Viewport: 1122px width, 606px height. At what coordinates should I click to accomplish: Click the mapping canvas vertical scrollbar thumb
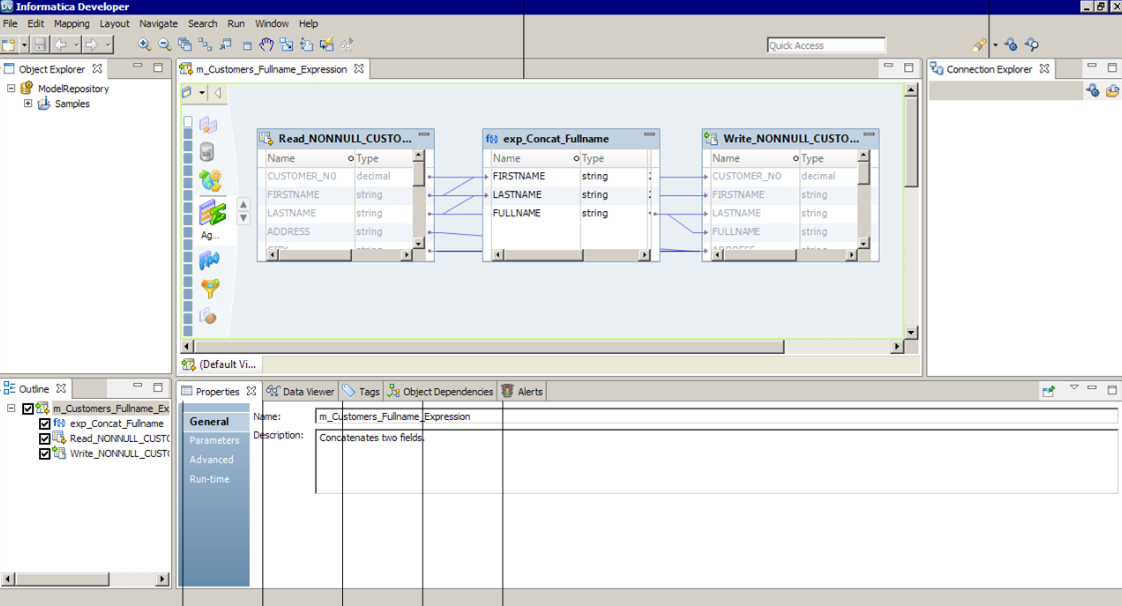(911, 142)
